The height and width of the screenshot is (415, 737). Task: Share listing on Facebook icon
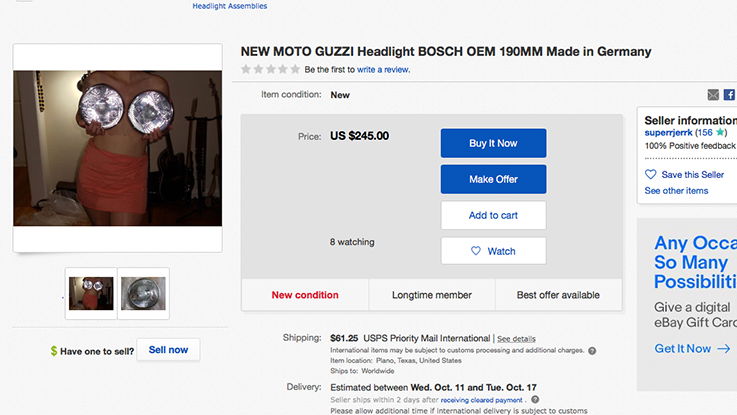coord(730,95)
